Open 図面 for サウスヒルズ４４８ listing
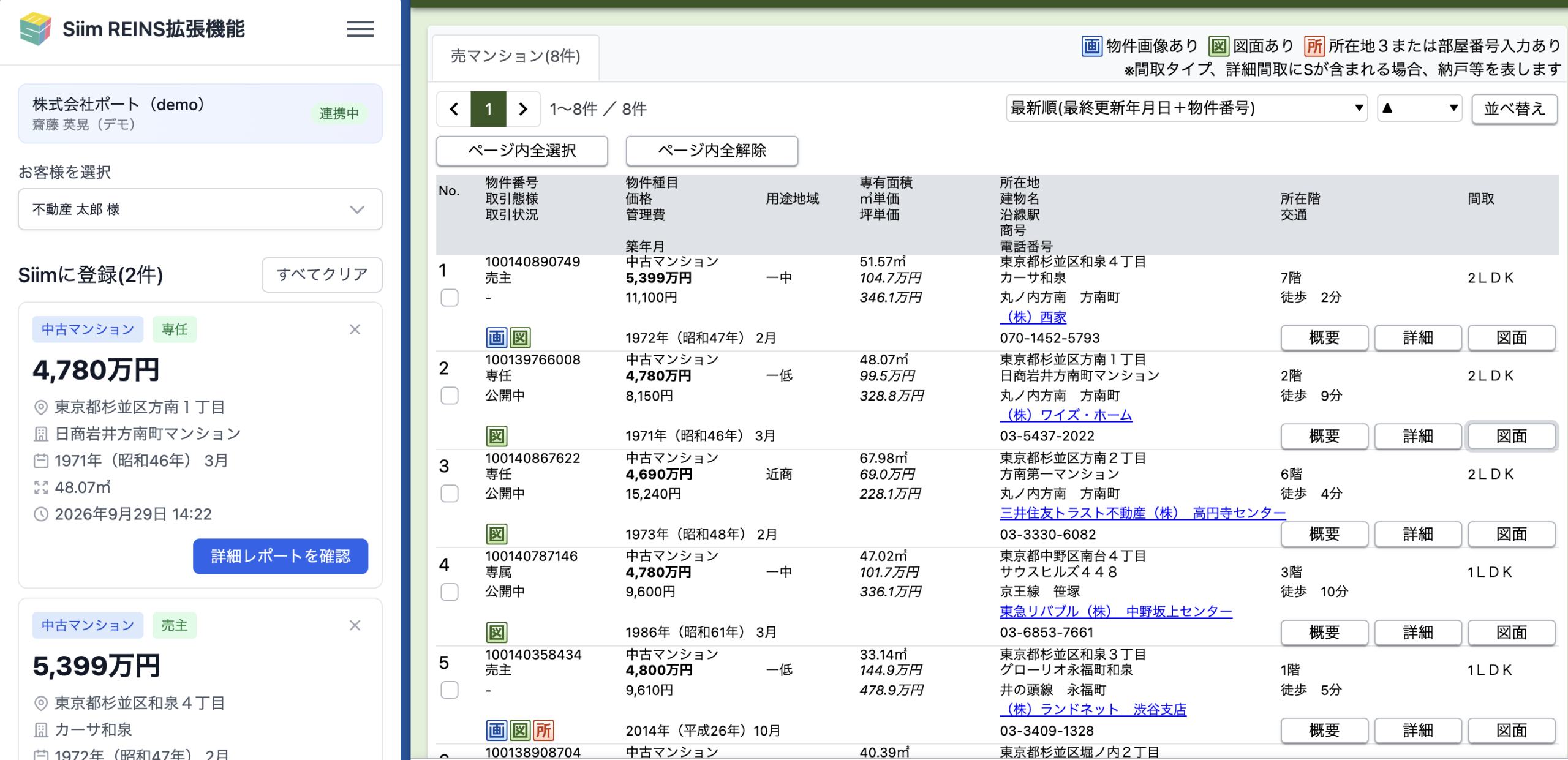The height and width of the screenshot is (760, 1568). (x=1512, y=633)
